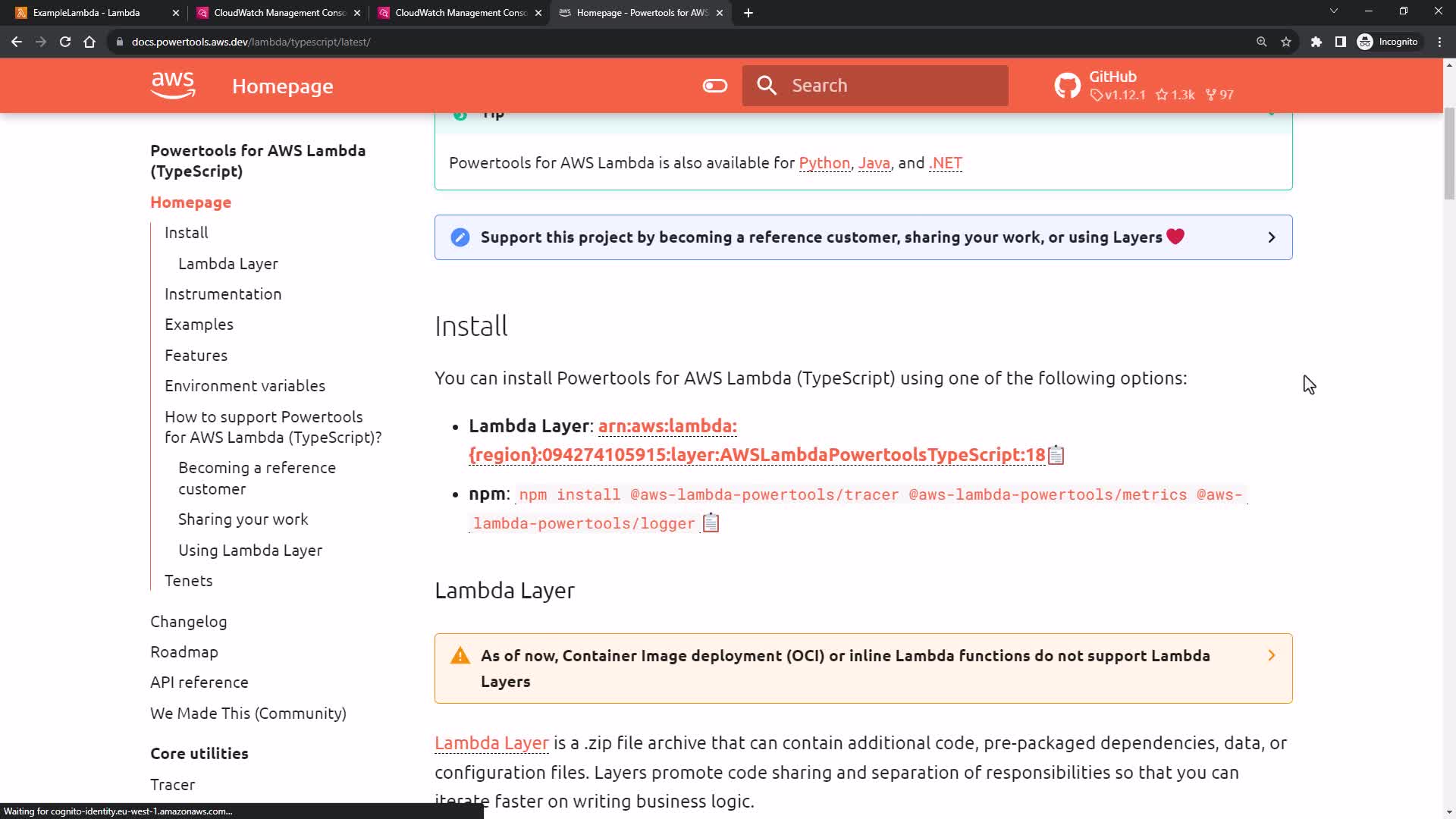The image size is (1456, 819).
Task: Copy the Lambda Layer ARN clipboard icon
Action: 1056,455
